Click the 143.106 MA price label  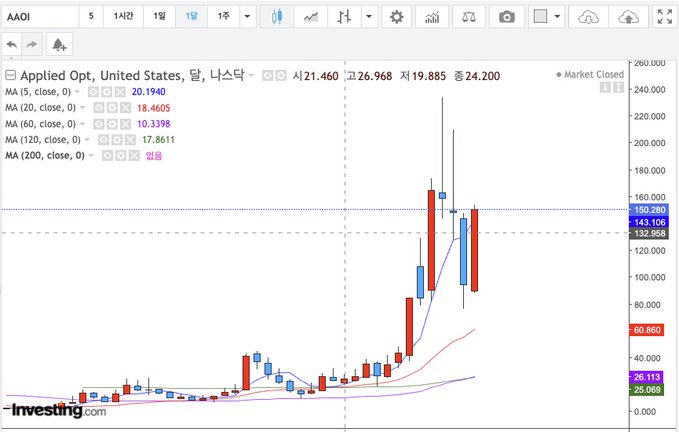(649, 222)
